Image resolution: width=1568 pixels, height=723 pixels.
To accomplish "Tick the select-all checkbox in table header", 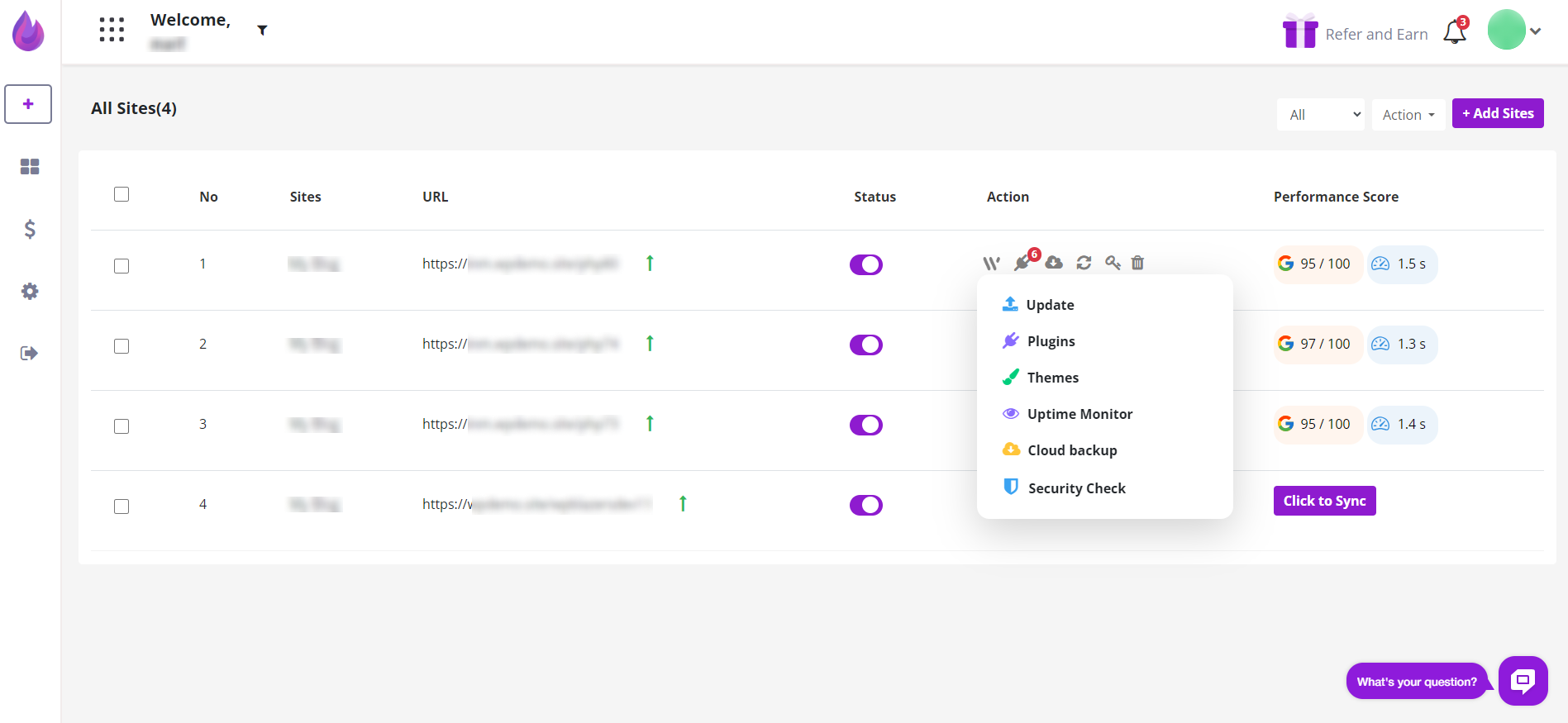I will coord(122,194).
